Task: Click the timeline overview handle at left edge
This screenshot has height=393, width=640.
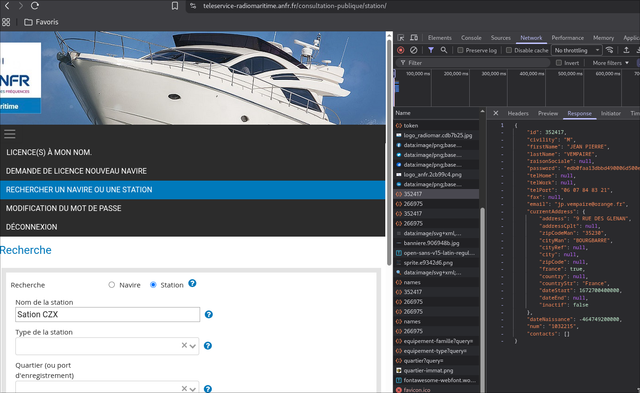Action: [x=395, y=74]
